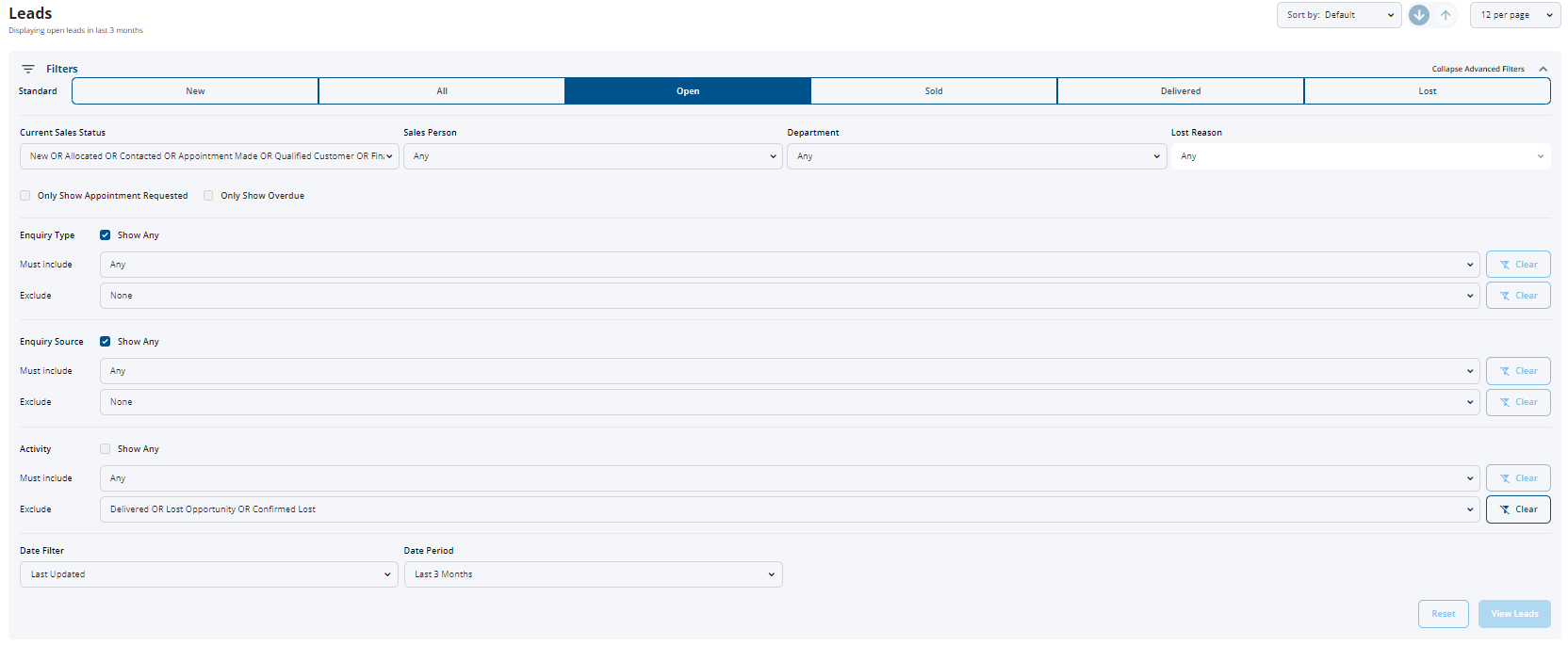Select the New standard filter tab
Viewport: 1568px width, 646px height.
pos(195,91)
